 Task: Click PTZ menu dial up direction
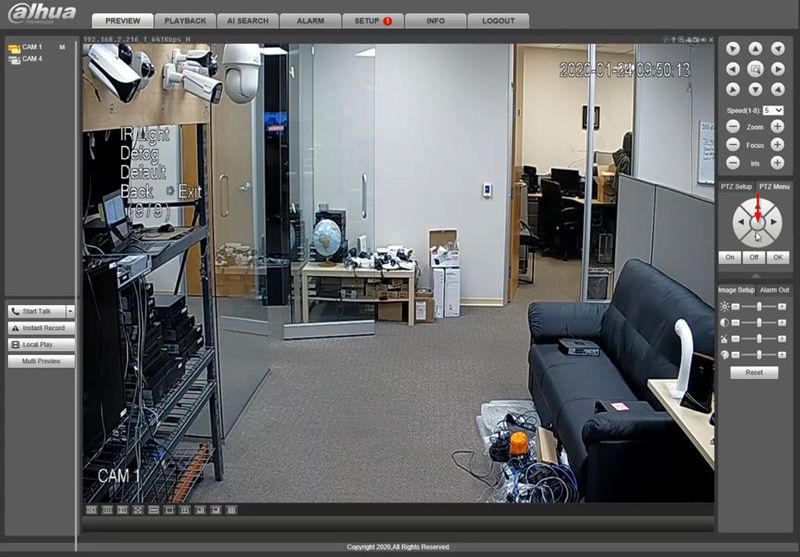(x=757, y=206)
